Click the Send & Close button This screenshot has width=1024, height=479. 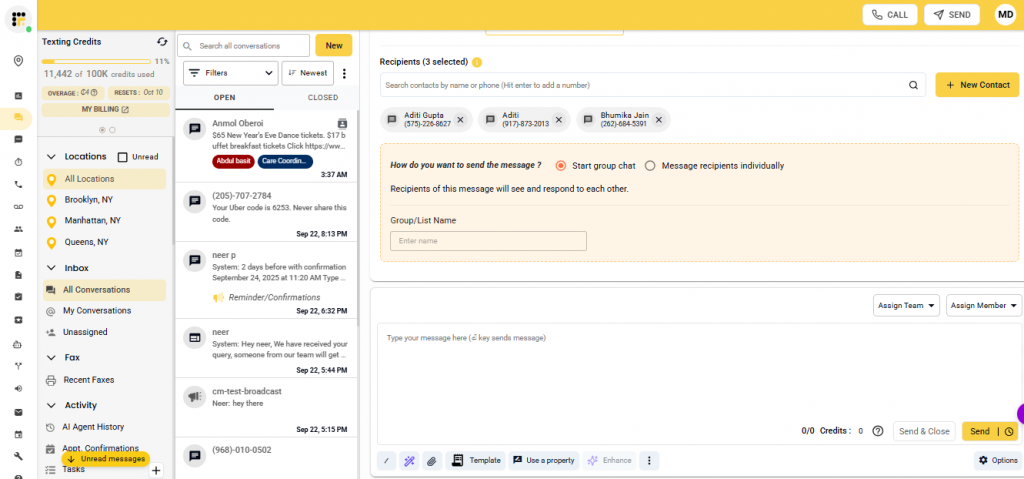[924, 431]
